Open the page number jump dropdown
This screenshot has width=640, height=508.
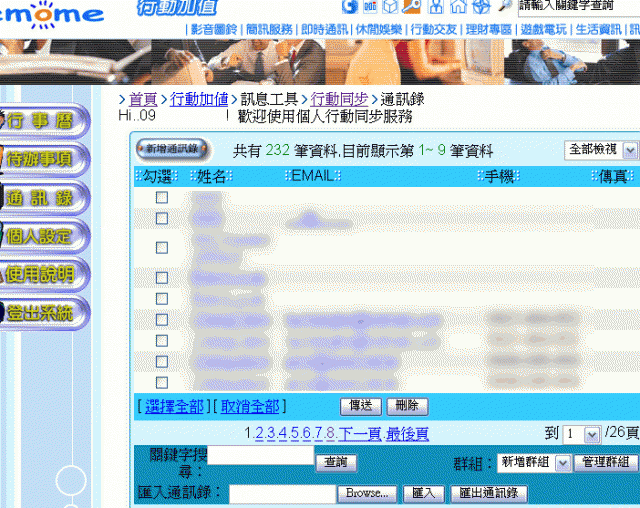point(582,434)
